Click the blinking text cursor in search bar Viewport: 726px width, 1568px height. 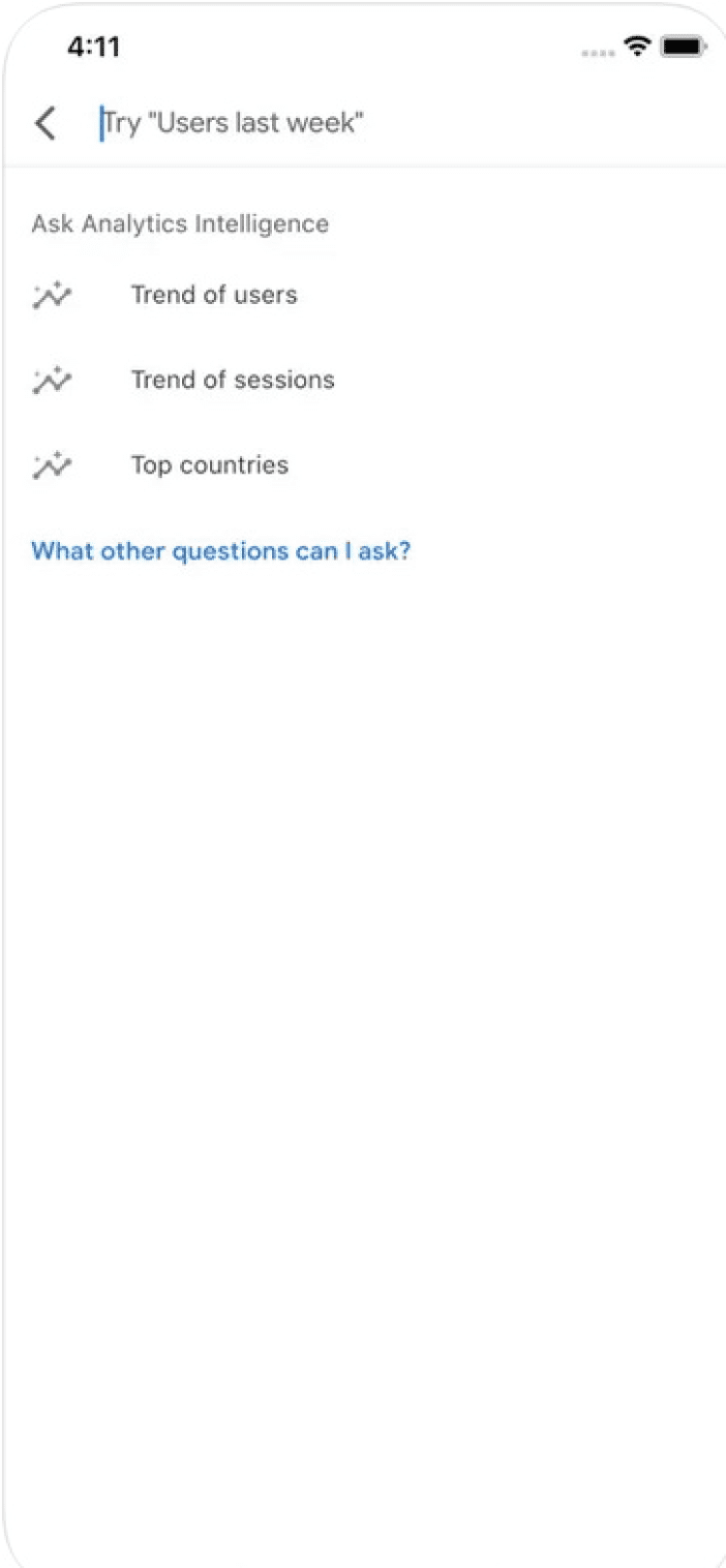coord(101,123)
